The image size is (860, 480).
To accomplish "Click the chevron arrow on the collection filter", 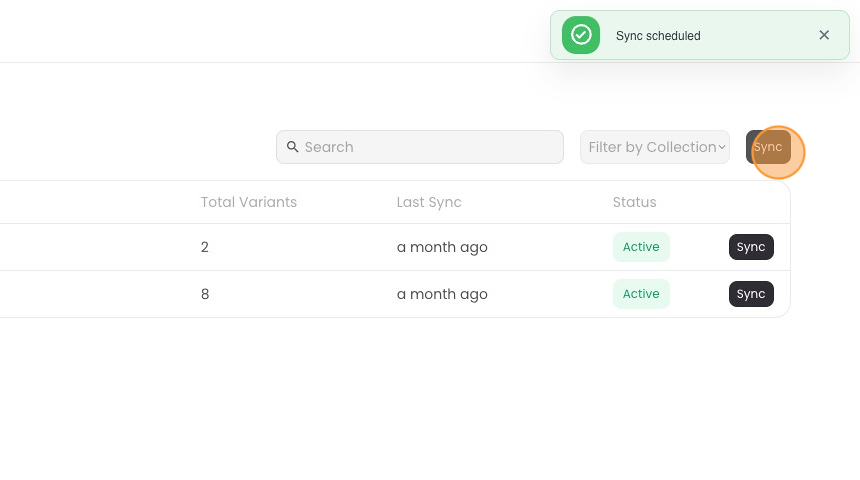I will [x=722, y=147].
